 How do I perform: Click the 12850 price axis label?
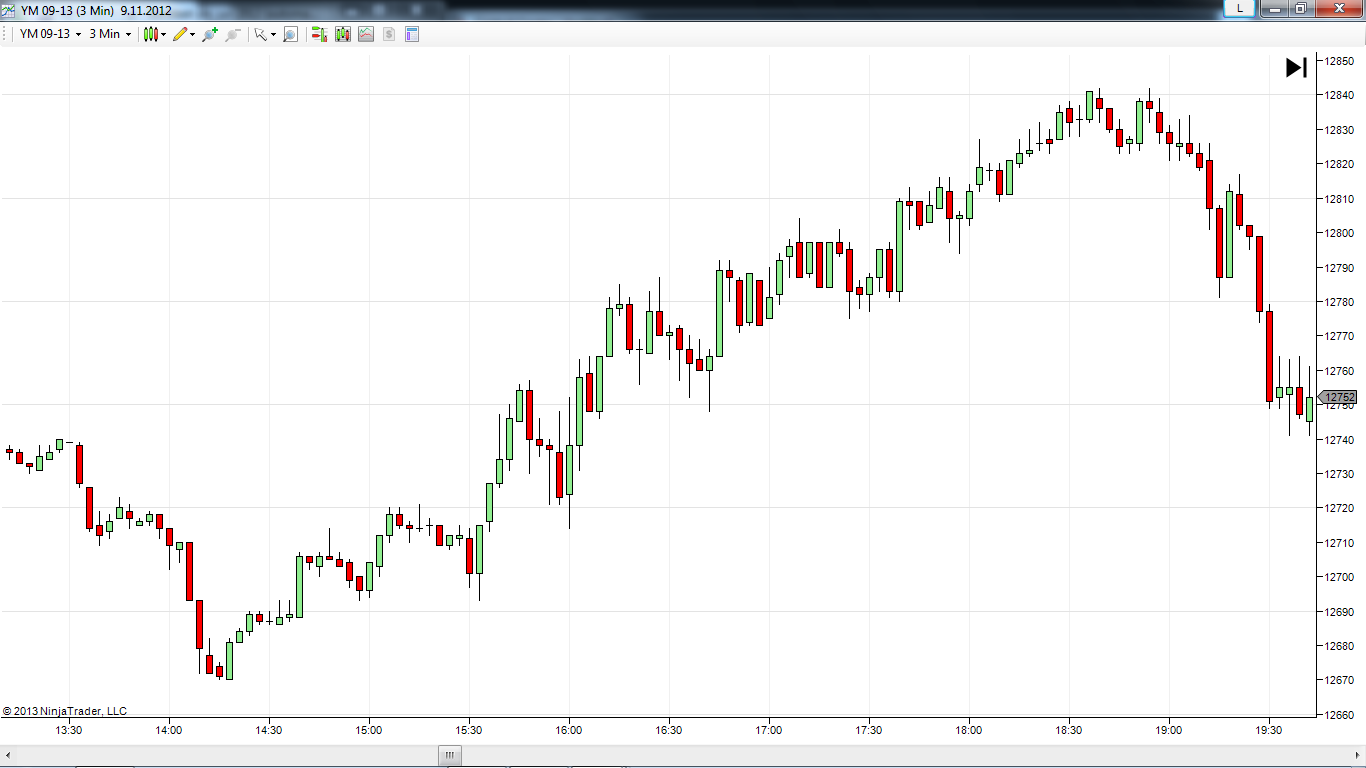[1340, 61]
